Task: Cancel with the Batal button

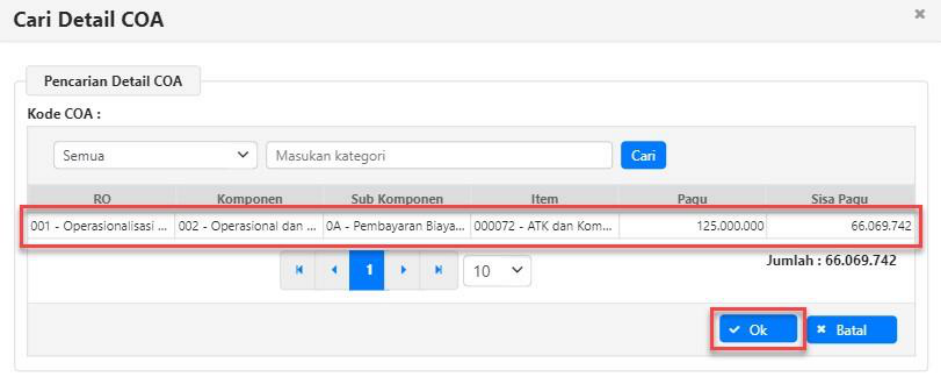Action: click(x=852, y=329)
